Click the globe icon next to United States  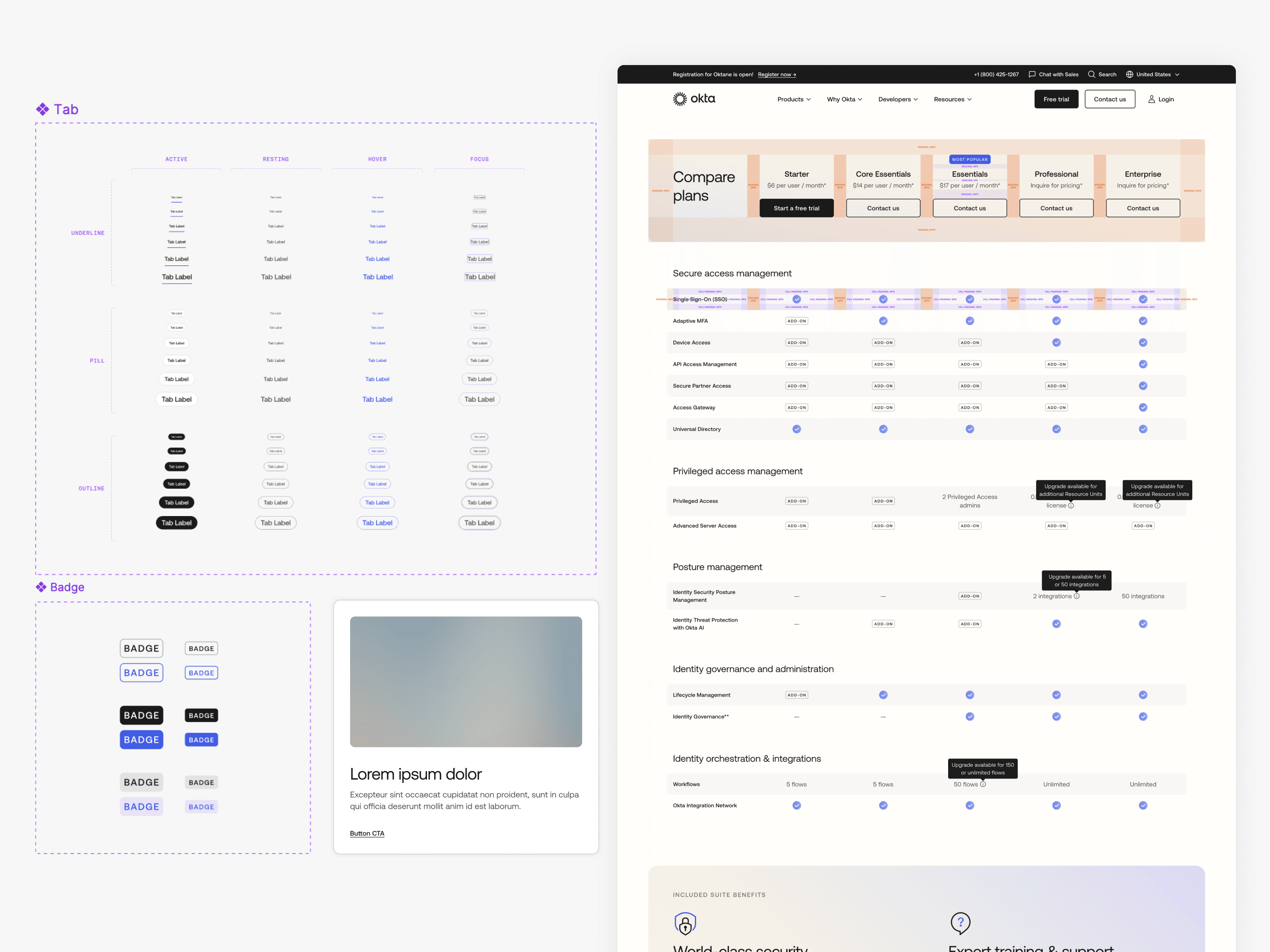(1130, 74)
